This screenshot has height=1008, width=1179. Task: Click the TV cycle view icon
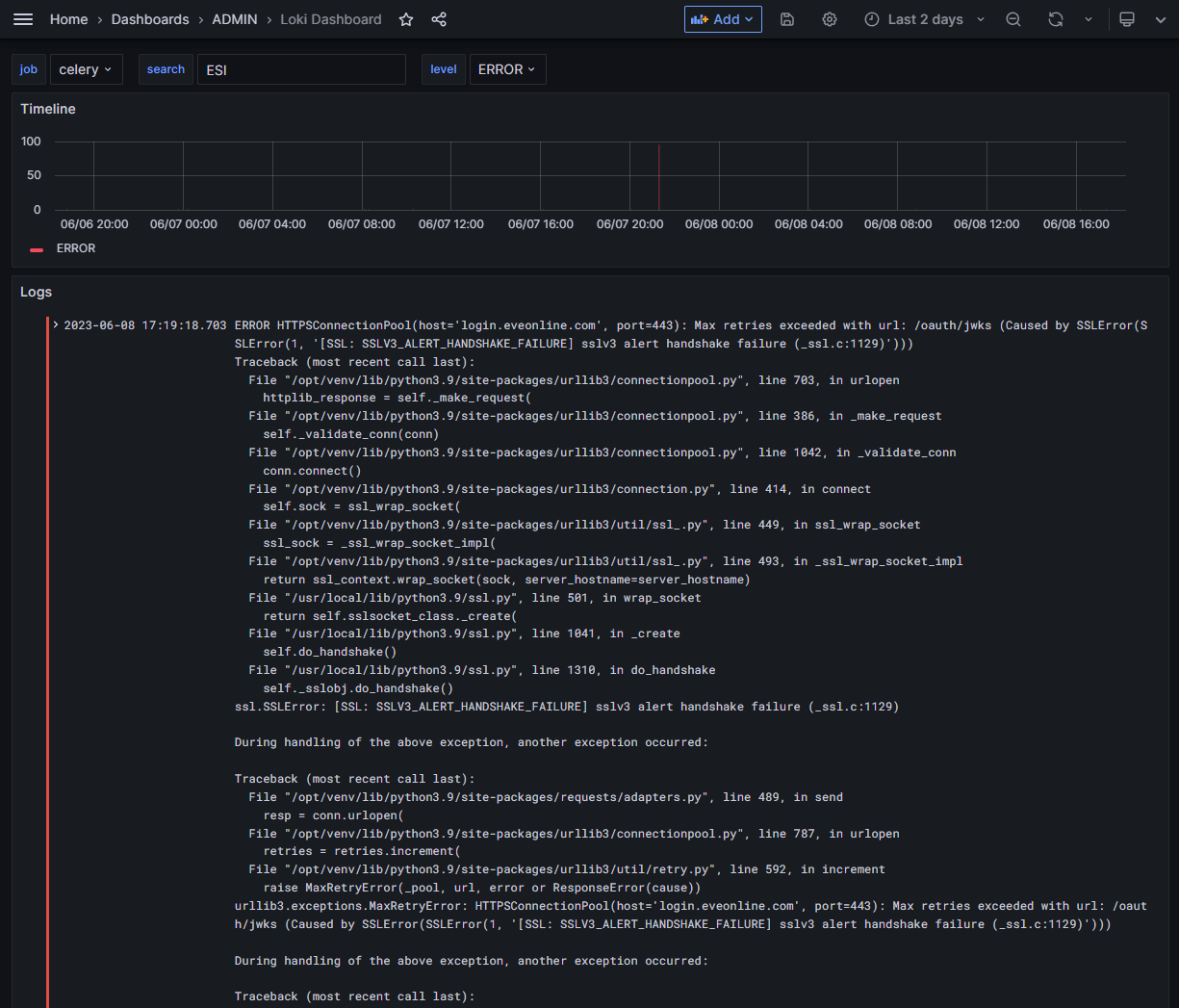point(1126,18)
